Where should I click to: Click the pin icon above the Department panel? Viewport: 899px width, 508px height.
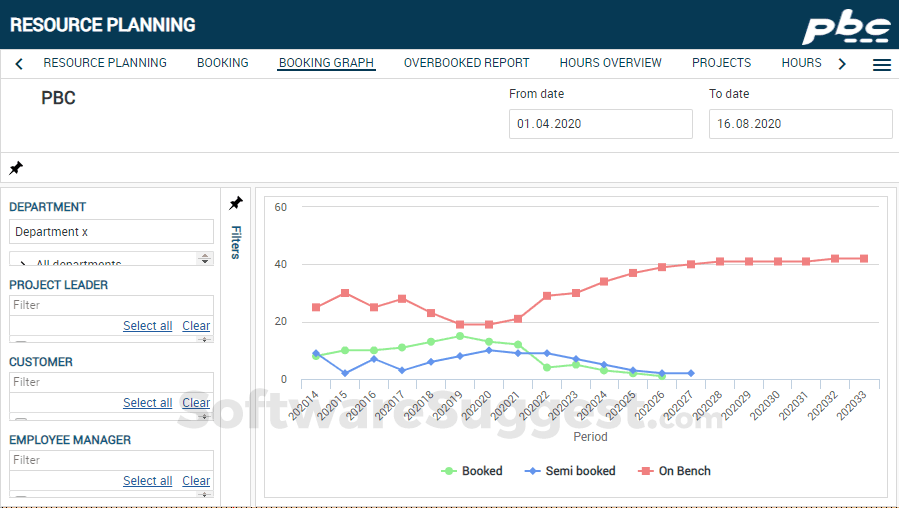pyautogui.click(x=16, y=168)
